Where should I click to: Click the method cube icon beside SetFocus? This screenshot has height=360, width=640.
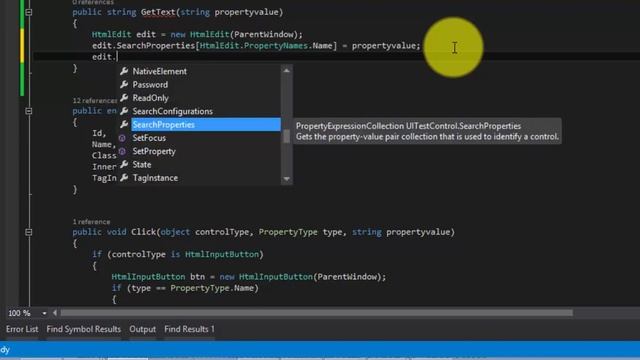[122, 138]
